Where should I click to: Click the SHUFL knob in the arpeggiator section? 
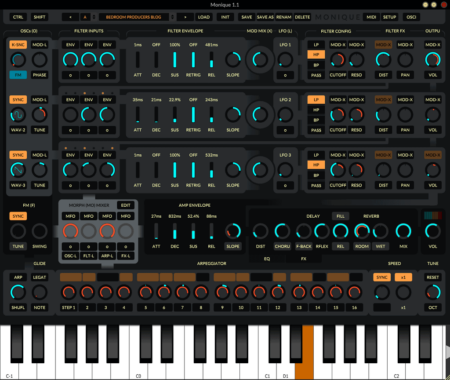(18, 292)
